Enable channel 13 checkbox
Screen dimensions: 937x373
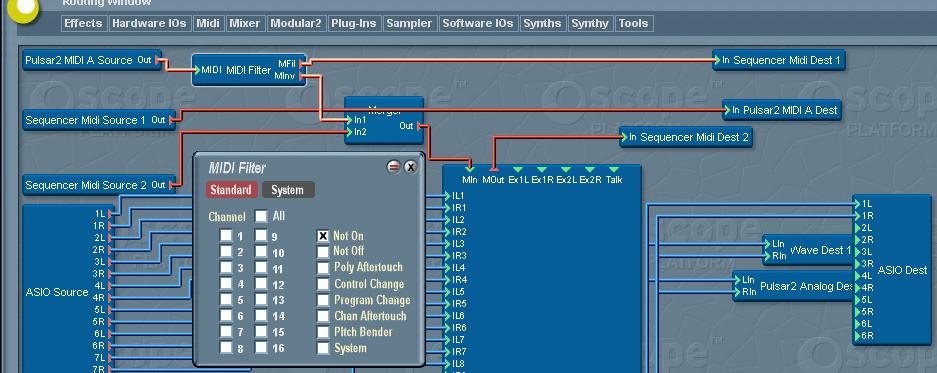point(261,299)
